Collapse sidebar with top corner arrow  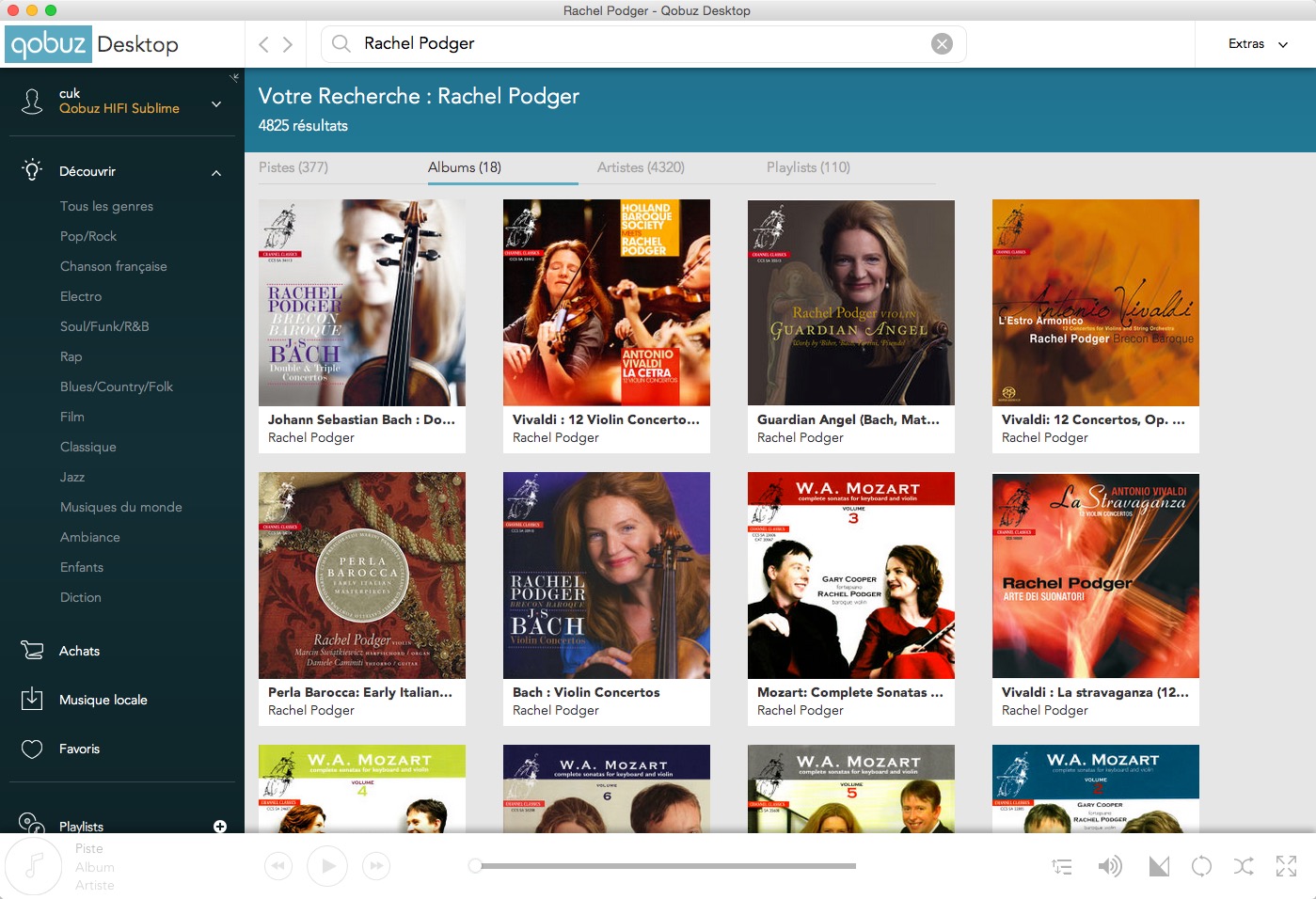234,77
